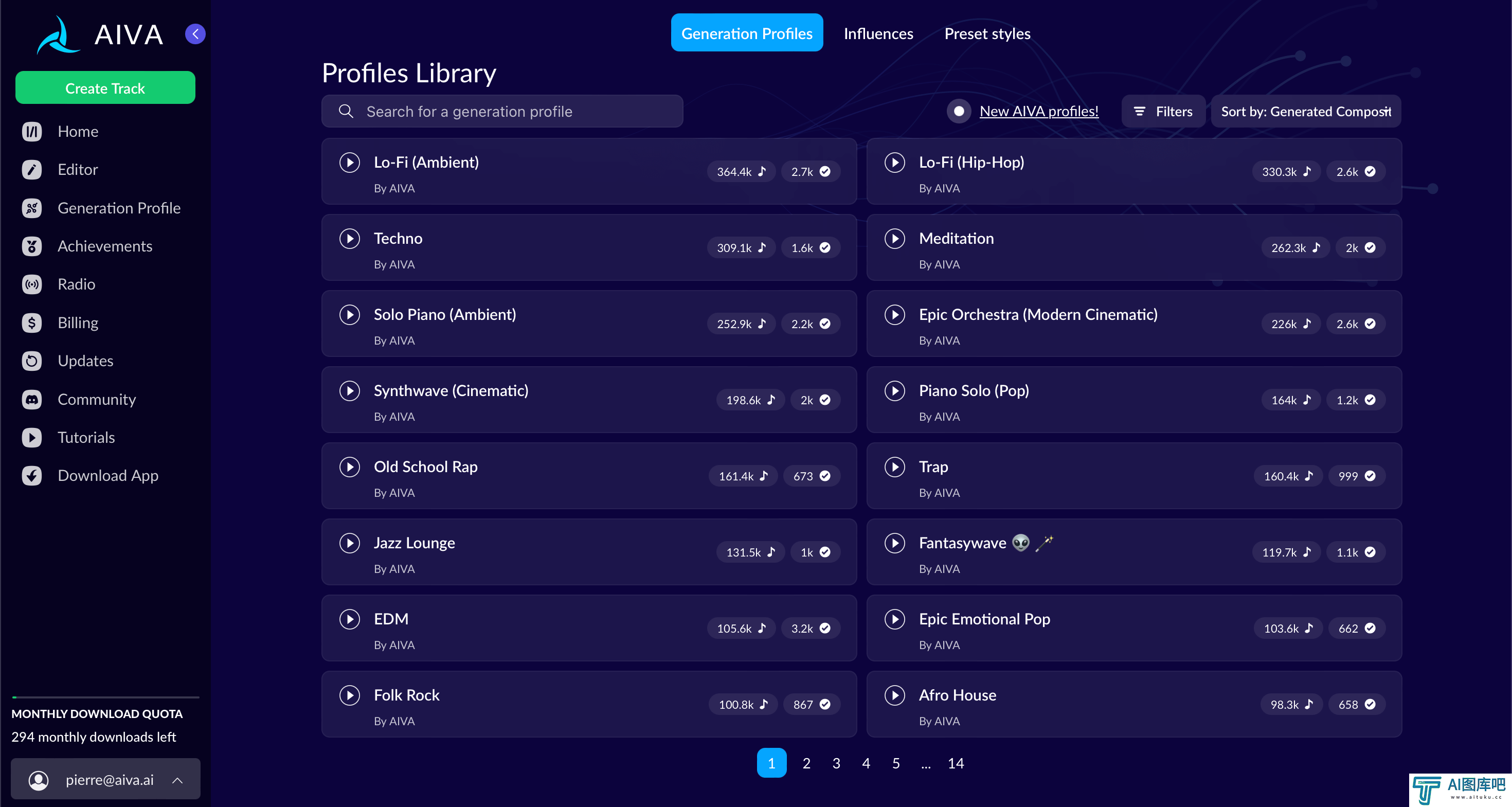Click the search for a generation profile field
Image resolution: width=1512 pixels, height=807 pixels.
click(502, 111)
